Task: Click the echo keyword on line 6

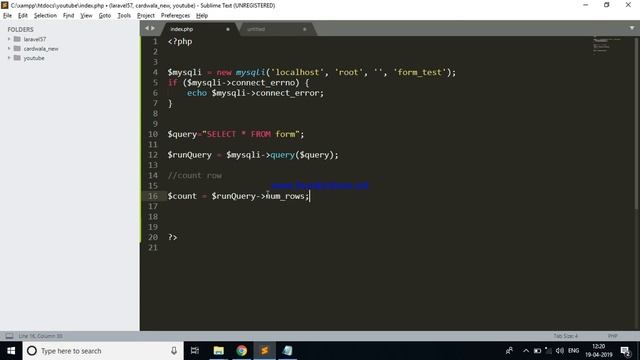Action: click(197, 93)
